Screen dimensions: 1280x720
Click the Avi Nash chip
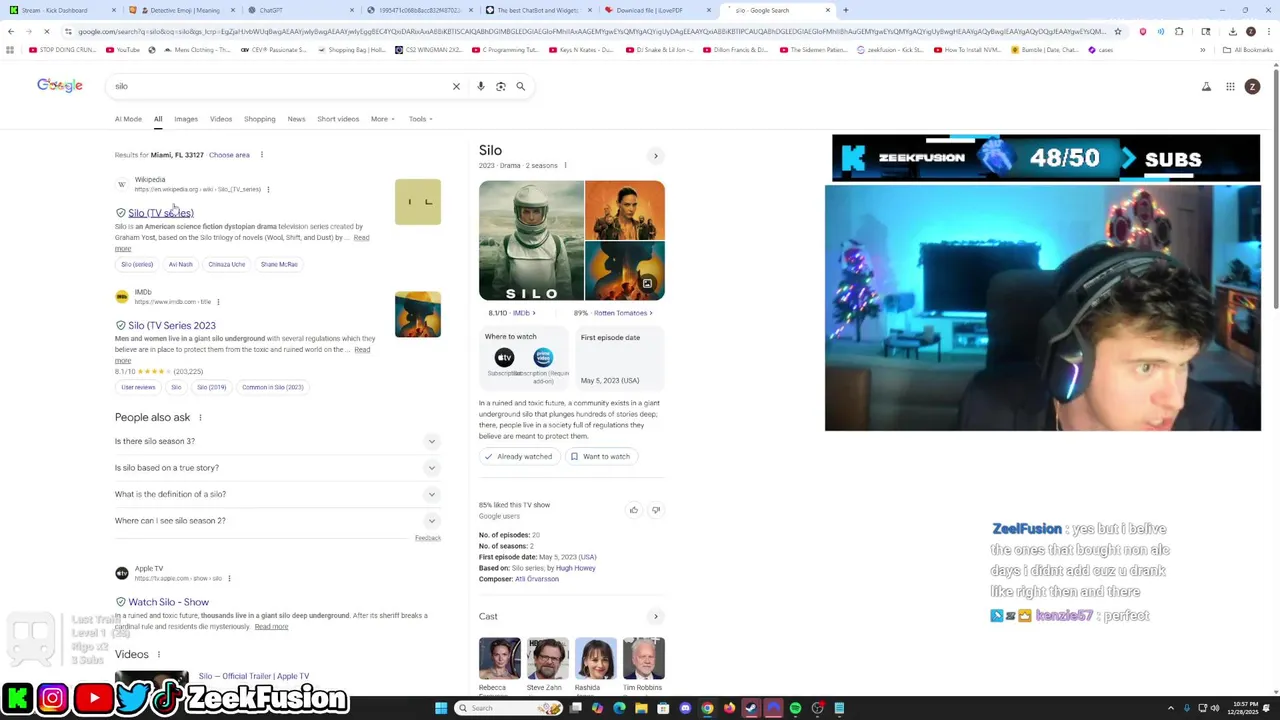180,264
